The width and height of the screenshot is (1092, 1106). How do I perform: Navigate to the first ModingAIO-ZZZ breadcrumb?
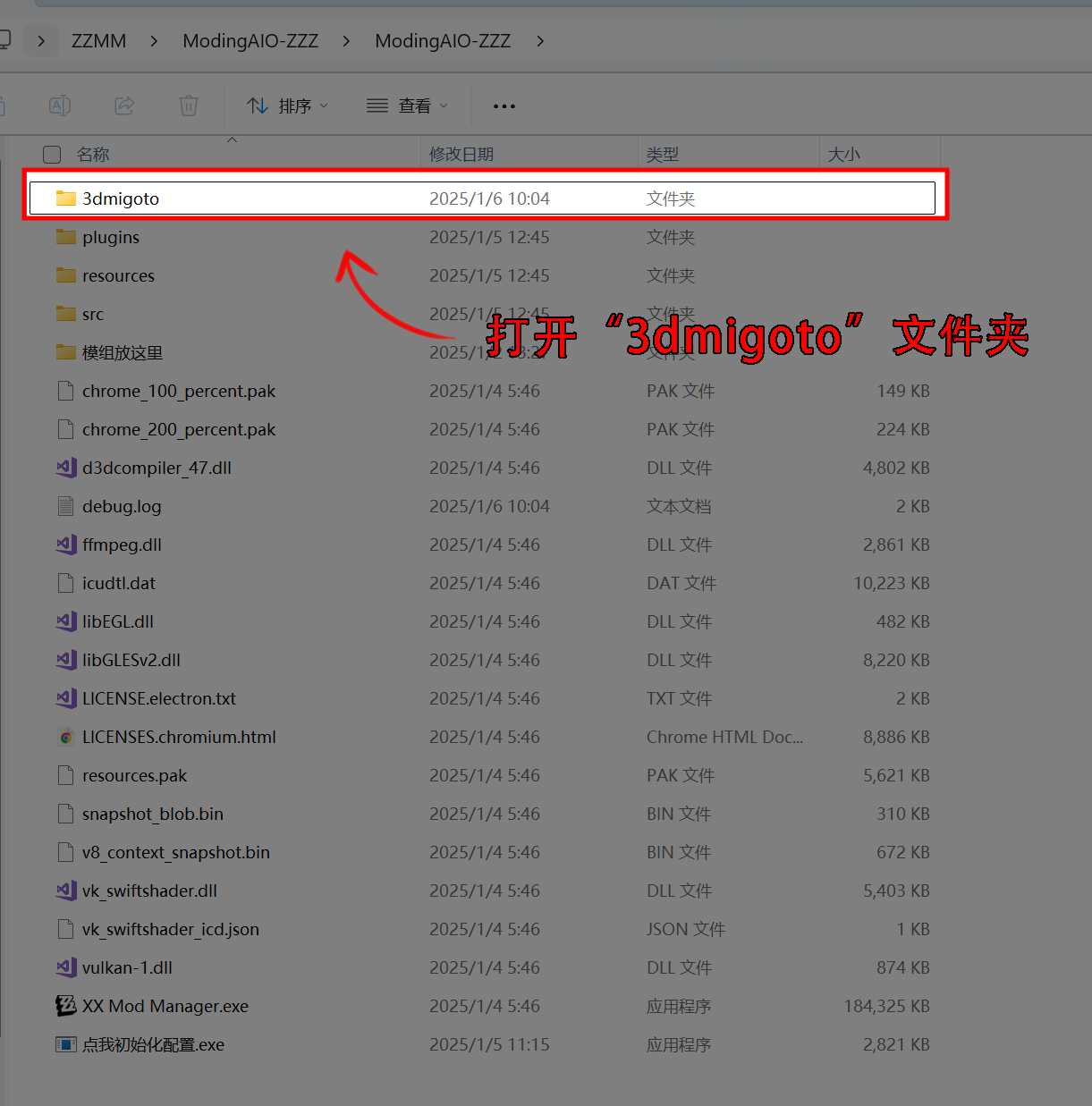point(250,40)
